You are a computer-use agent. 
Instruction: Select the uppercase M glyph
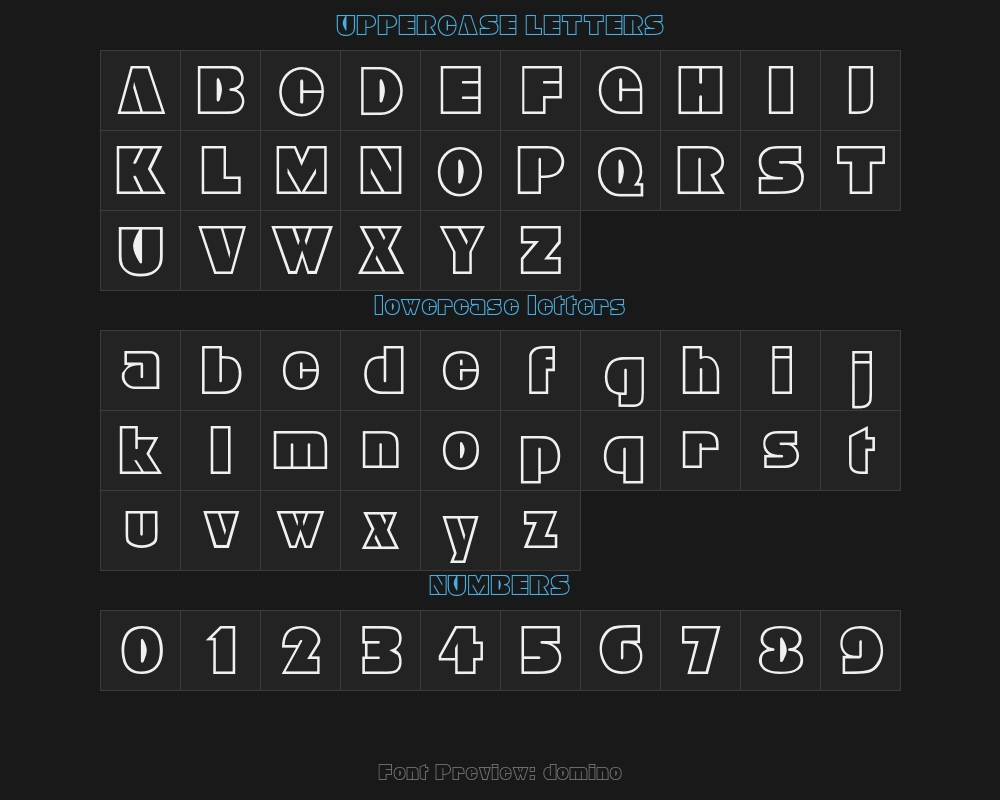tap(300, 170)
